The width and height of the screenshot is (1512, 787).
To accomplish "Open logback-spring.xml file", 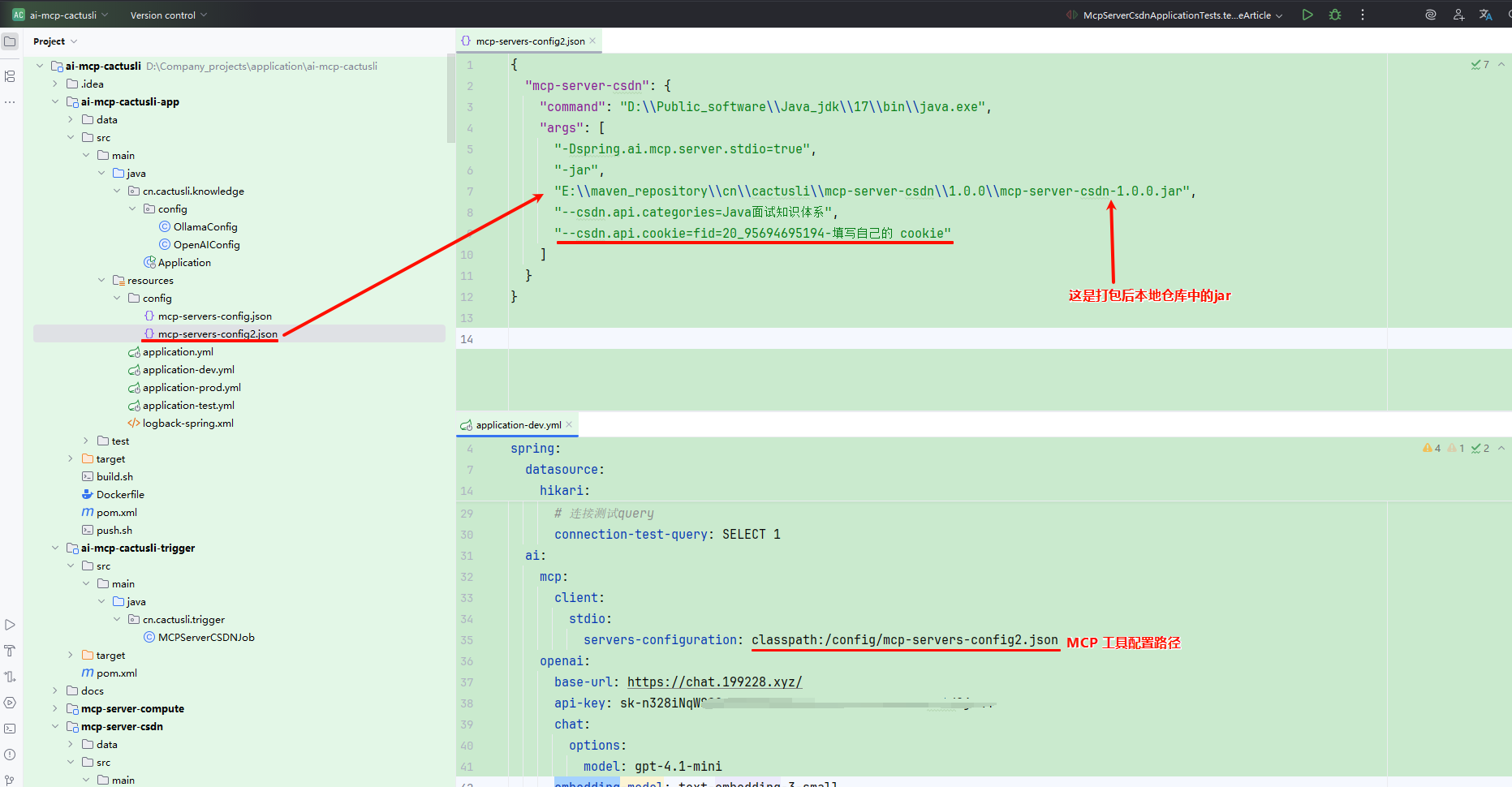I will point(187,424).
